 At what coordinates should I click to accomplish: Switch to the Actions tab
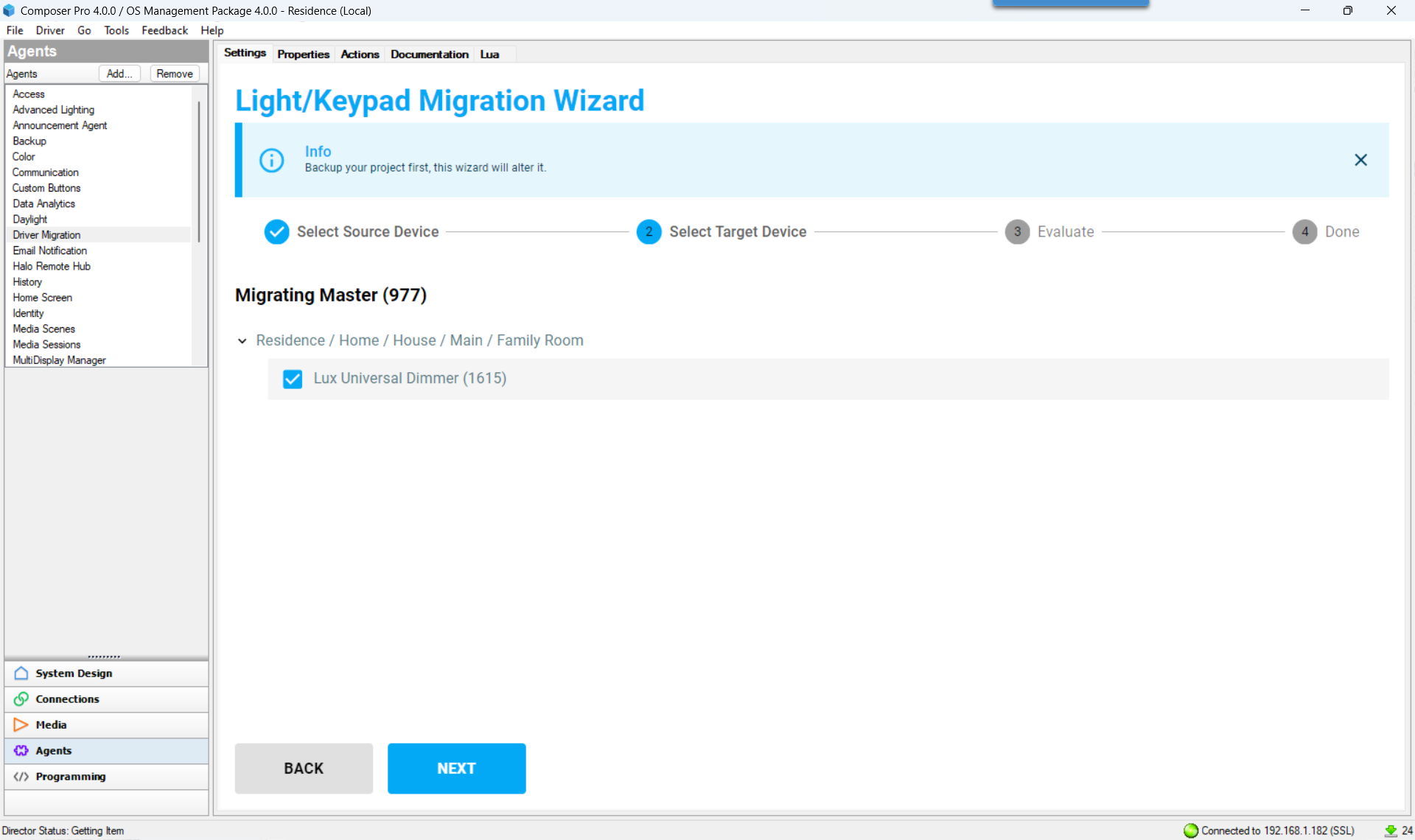coord(360,55)
